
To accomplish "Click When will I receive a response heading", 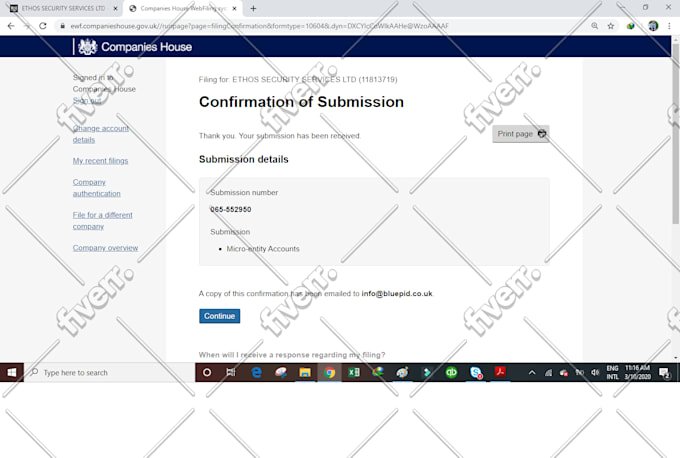I will point(292,355).
